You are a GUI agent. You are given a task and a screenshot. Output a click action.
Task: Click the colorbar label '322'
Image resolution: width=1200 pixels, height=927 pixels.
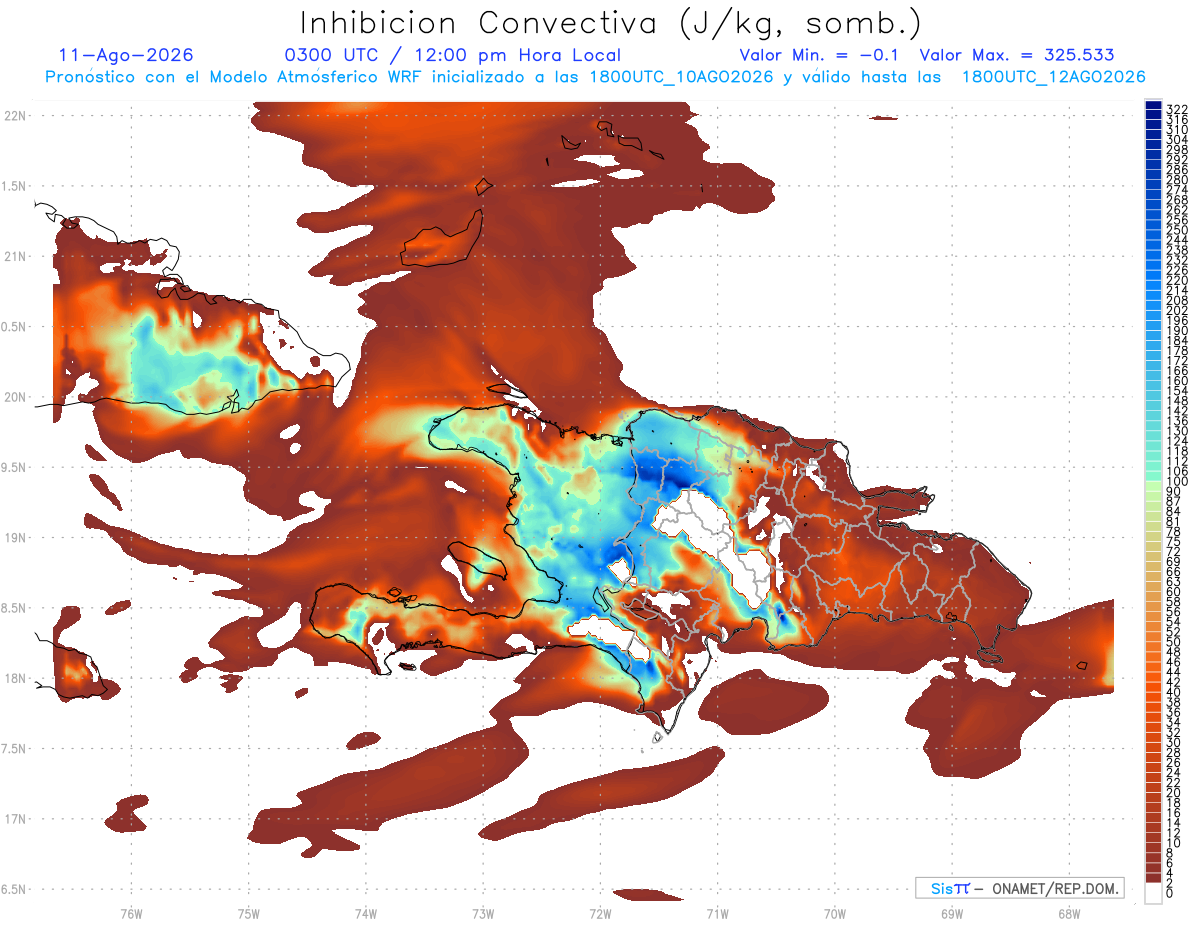tap(1176, 109)
